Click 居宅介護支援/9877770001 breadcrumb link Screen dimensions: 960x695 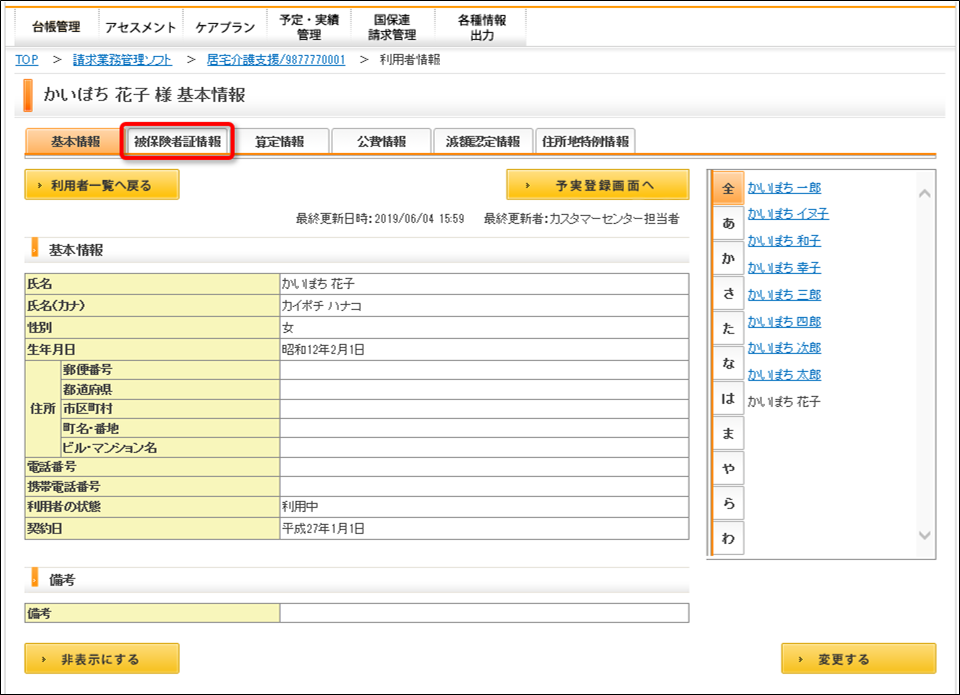(276, 59)
